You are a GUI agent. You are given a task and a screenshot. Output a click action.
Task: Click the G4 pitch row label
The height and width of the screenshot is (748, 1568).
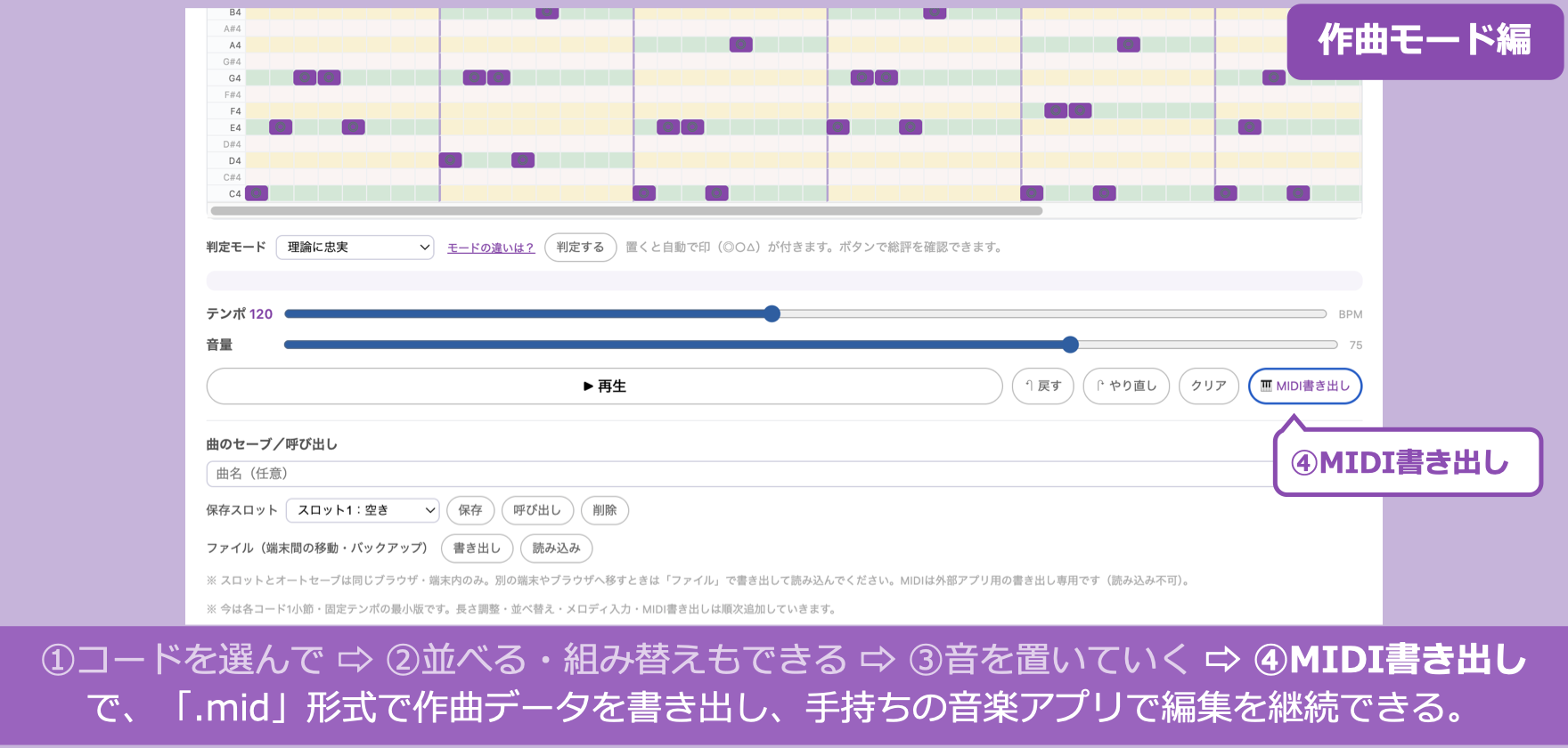coord(234,78)
